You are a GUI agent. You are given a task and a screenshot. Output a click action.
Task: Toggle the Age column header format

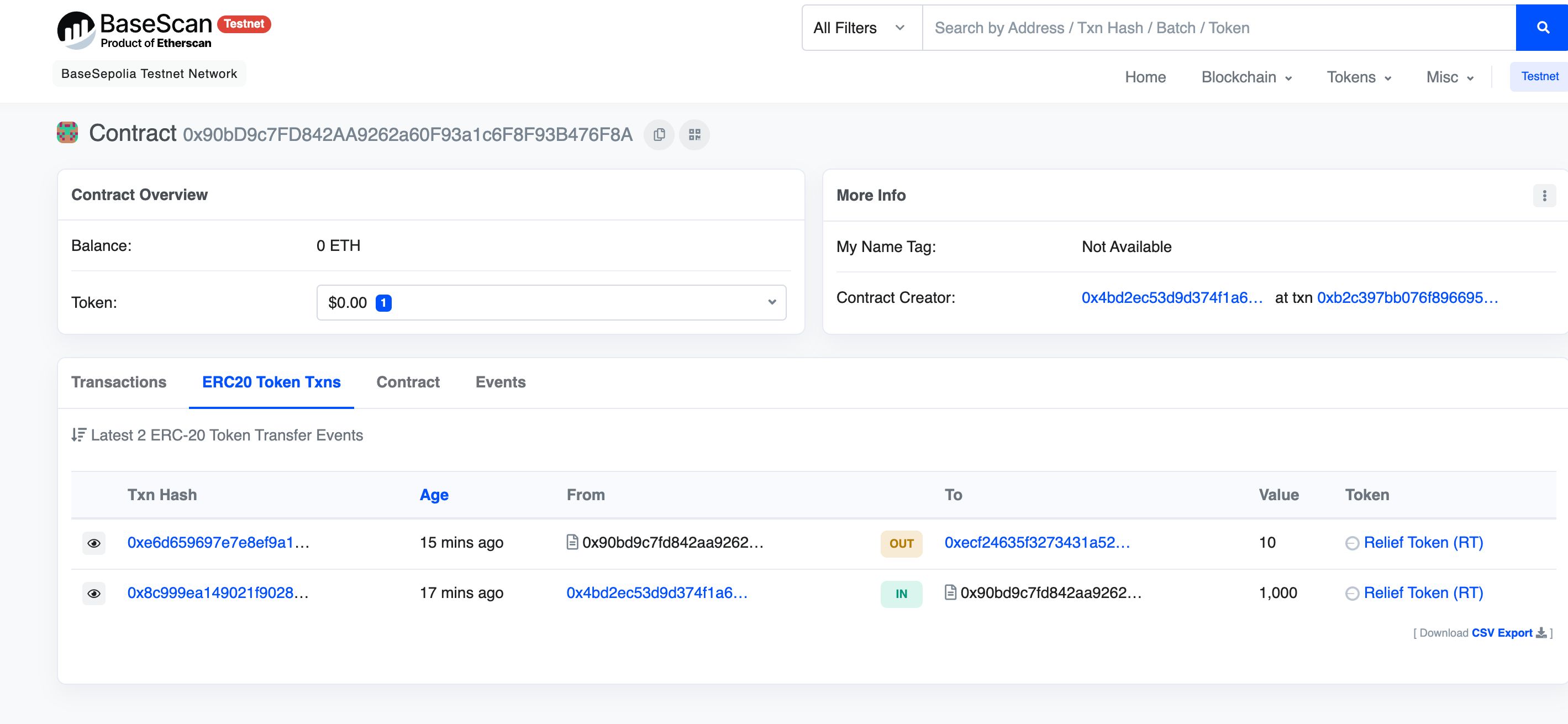point(434,495)
